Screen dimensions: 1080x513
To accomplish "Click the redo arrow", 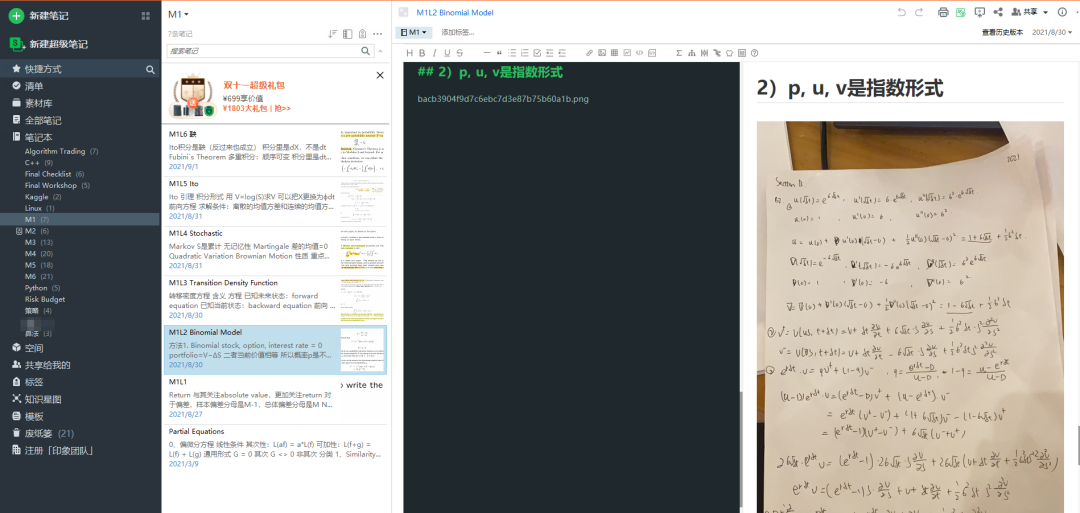I will (919, 12).
